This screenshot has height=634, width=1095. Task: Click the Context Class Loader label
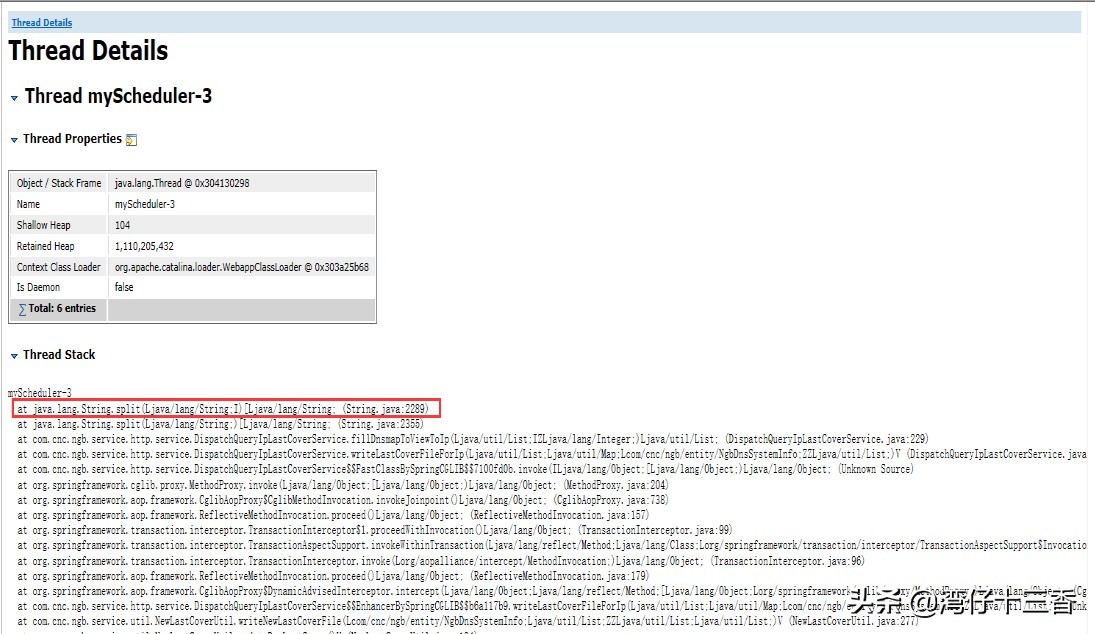(59, 267)
